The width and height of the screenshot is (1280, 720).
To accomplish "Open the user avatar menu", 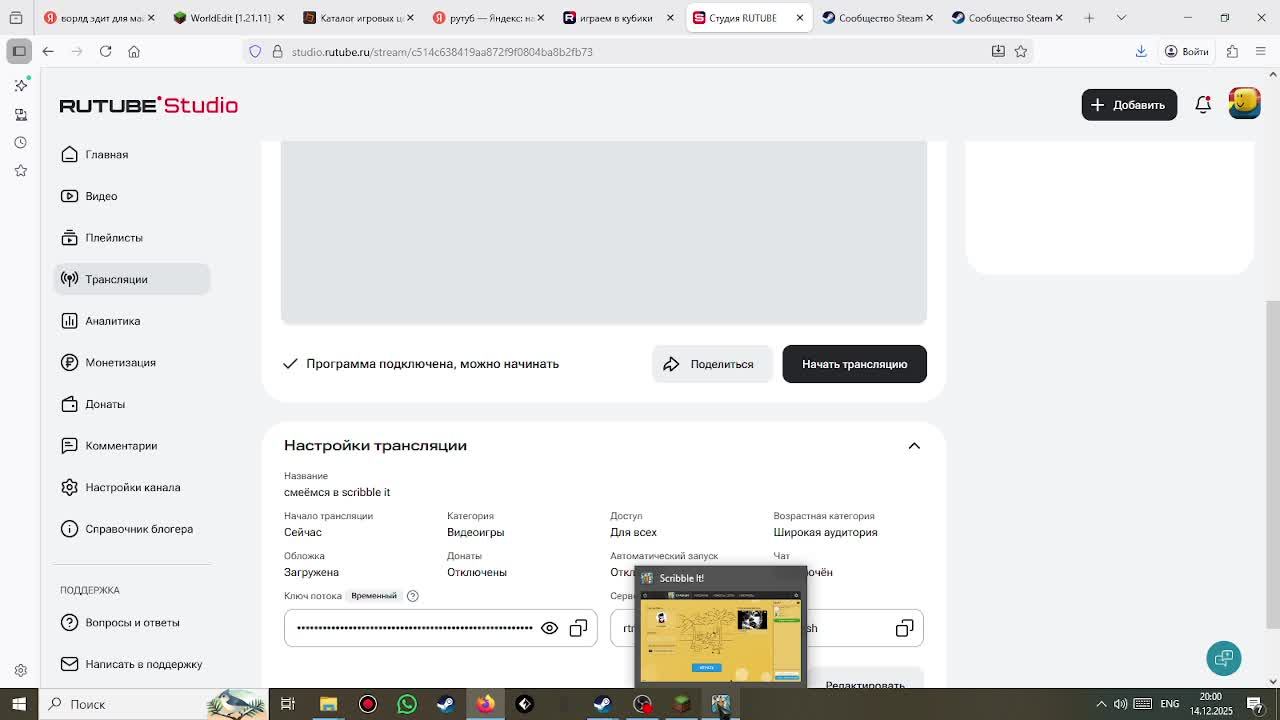I will pyautogui.click(x=1244, y=104).
